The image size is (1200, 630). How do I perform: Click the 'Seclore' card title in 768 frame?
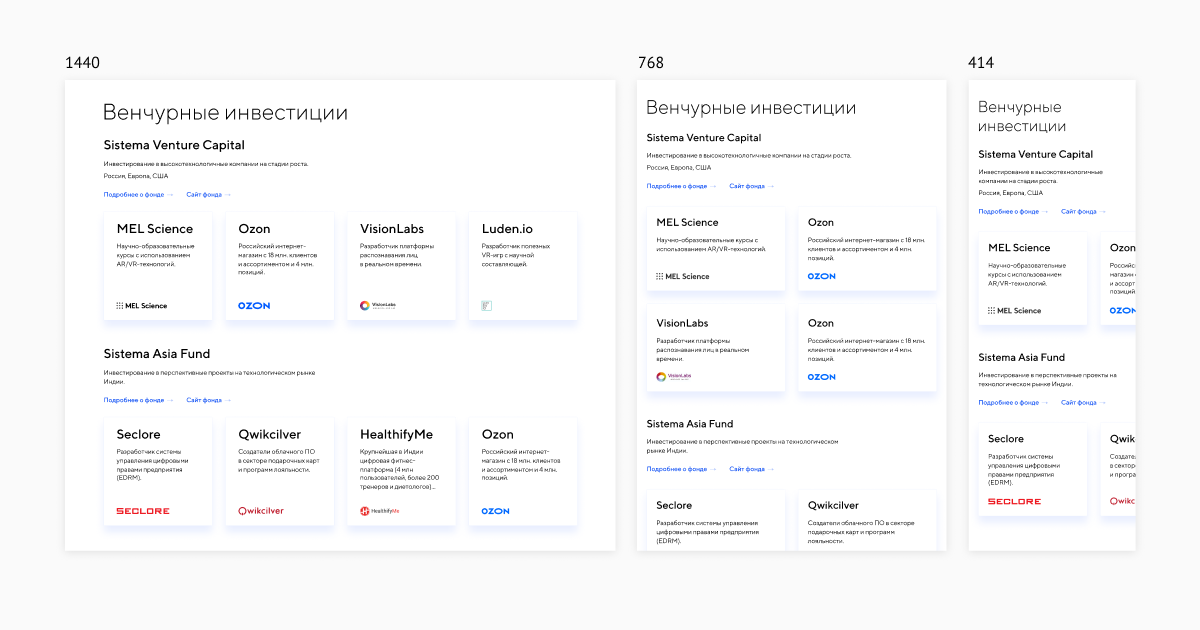[x=674, y=505]
